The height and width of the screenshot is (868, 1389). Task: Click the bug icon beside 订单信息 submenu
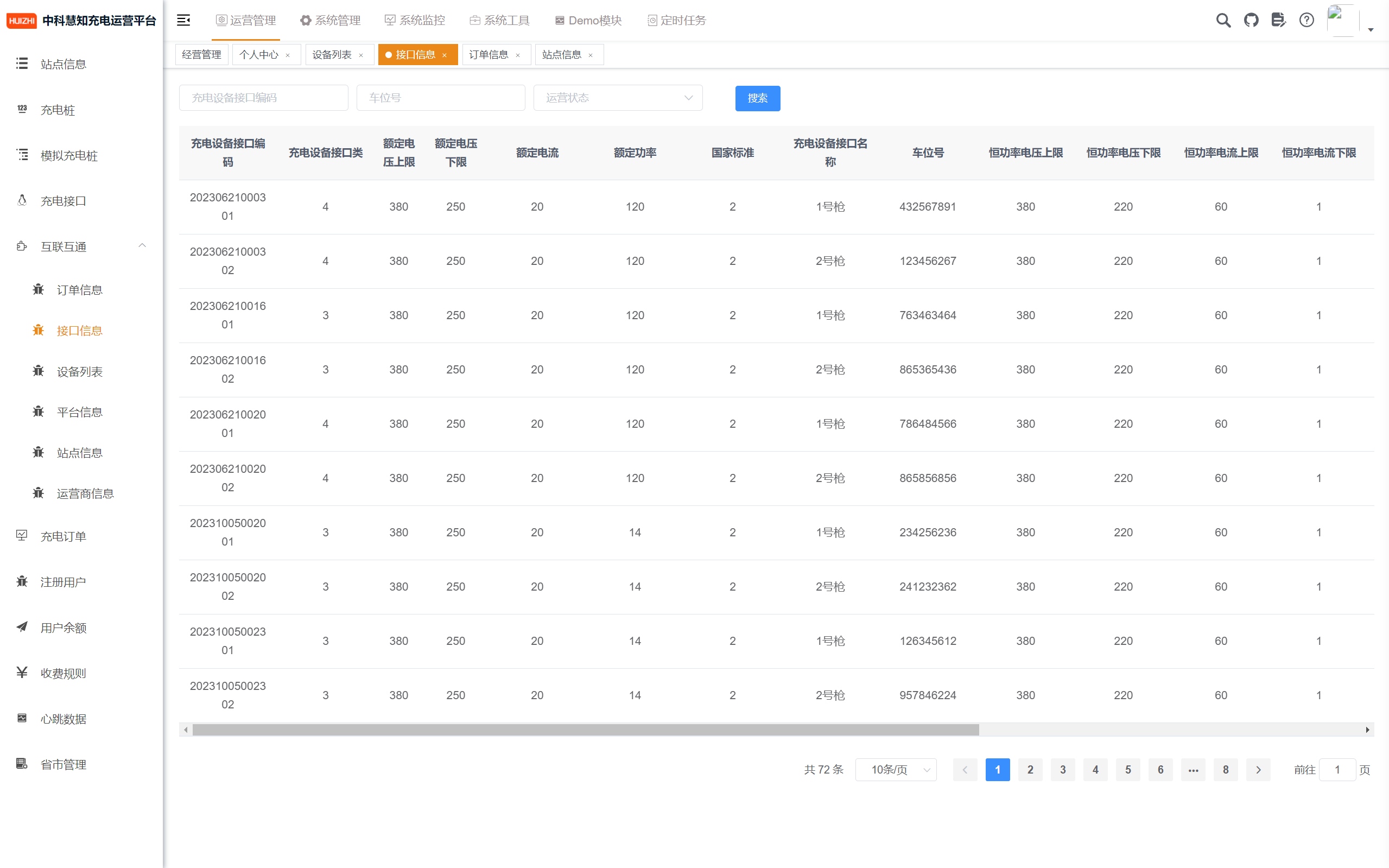pyautogui.click(x=39, y=289)
